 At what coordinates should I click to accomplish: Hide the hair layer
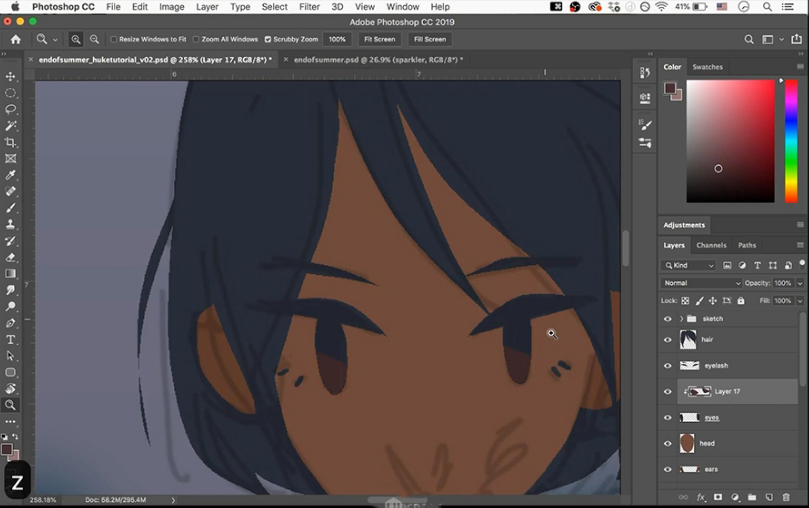click(x=668, y=340)
